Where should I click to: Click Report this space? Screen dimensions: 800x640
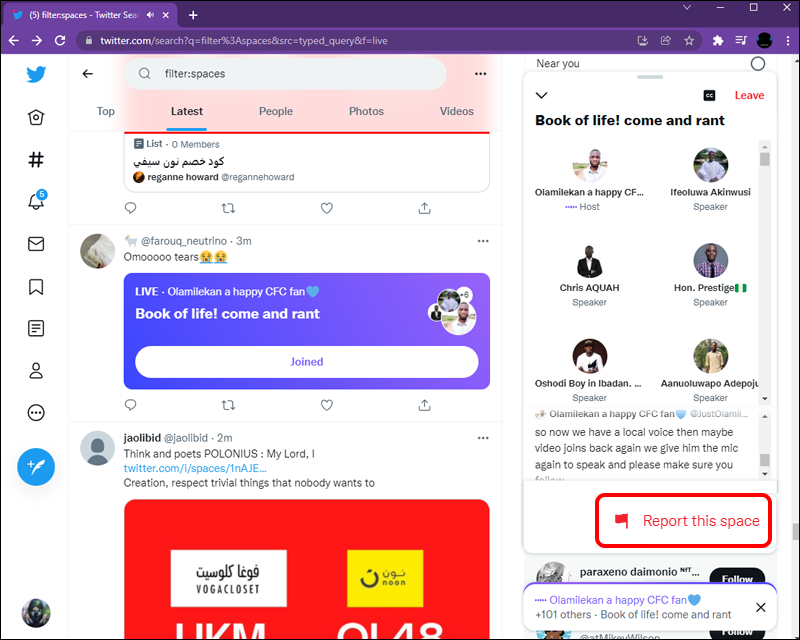(683, 521)
